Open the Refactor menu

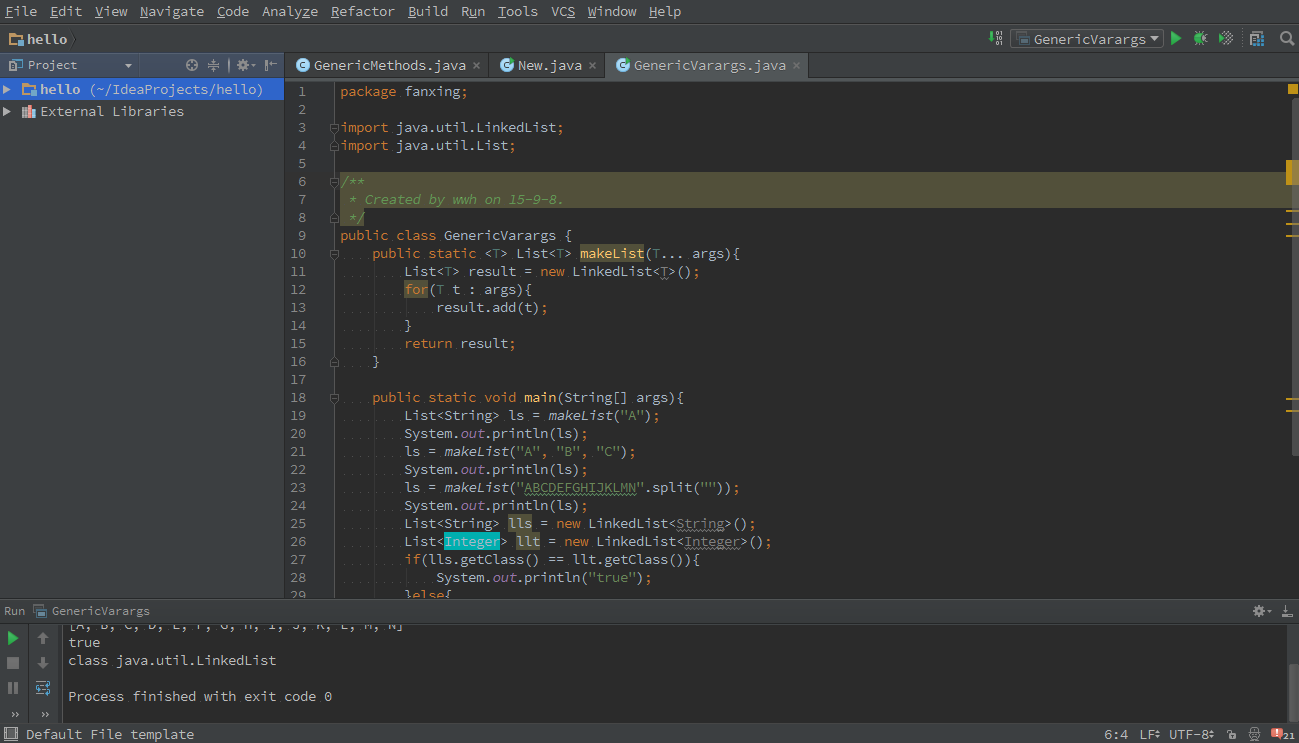[x=362, y=12]
